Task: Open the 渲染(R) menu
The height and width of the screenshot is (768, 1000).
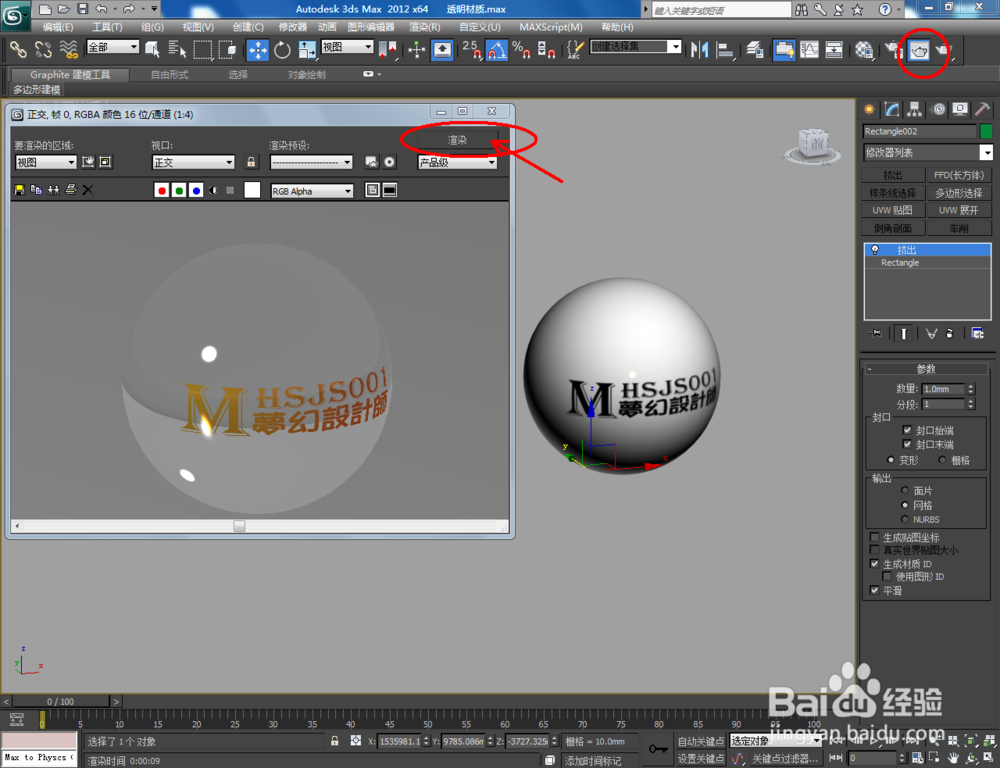Action: [x=425, y=27]
